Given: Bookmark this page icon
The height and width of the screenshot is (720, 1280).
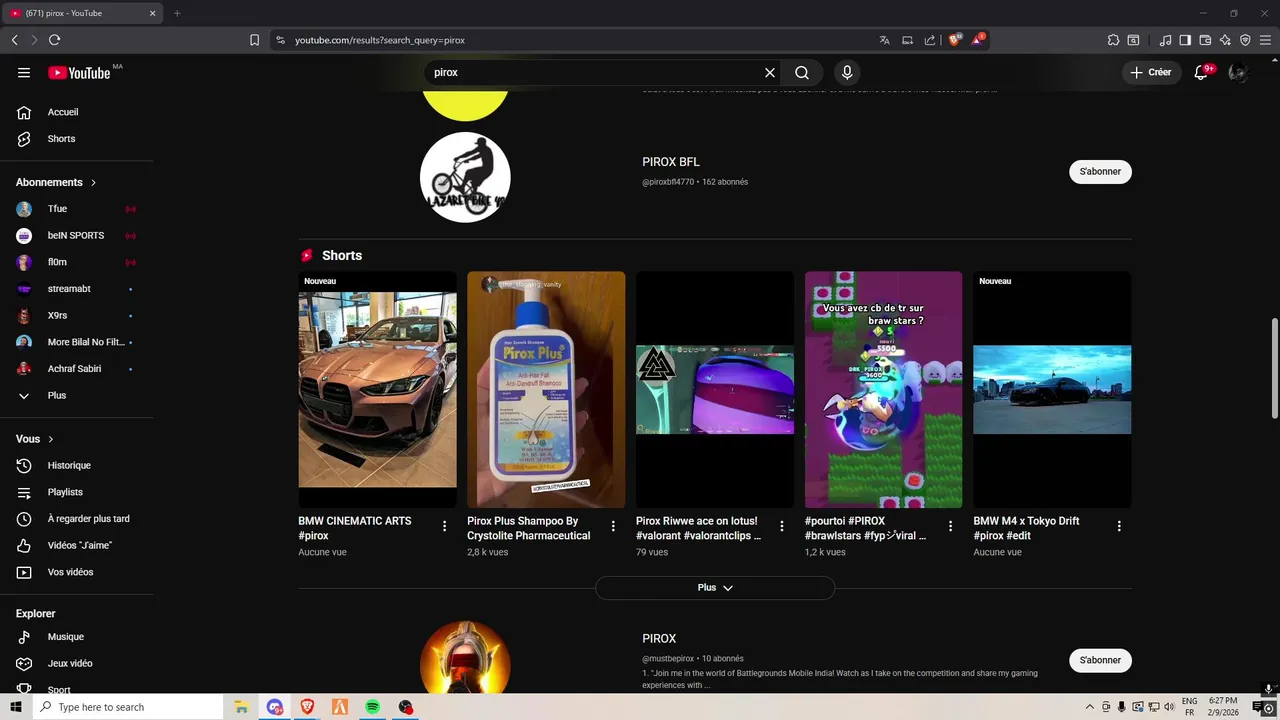Looking at the screenshot, I should (254, 40).
